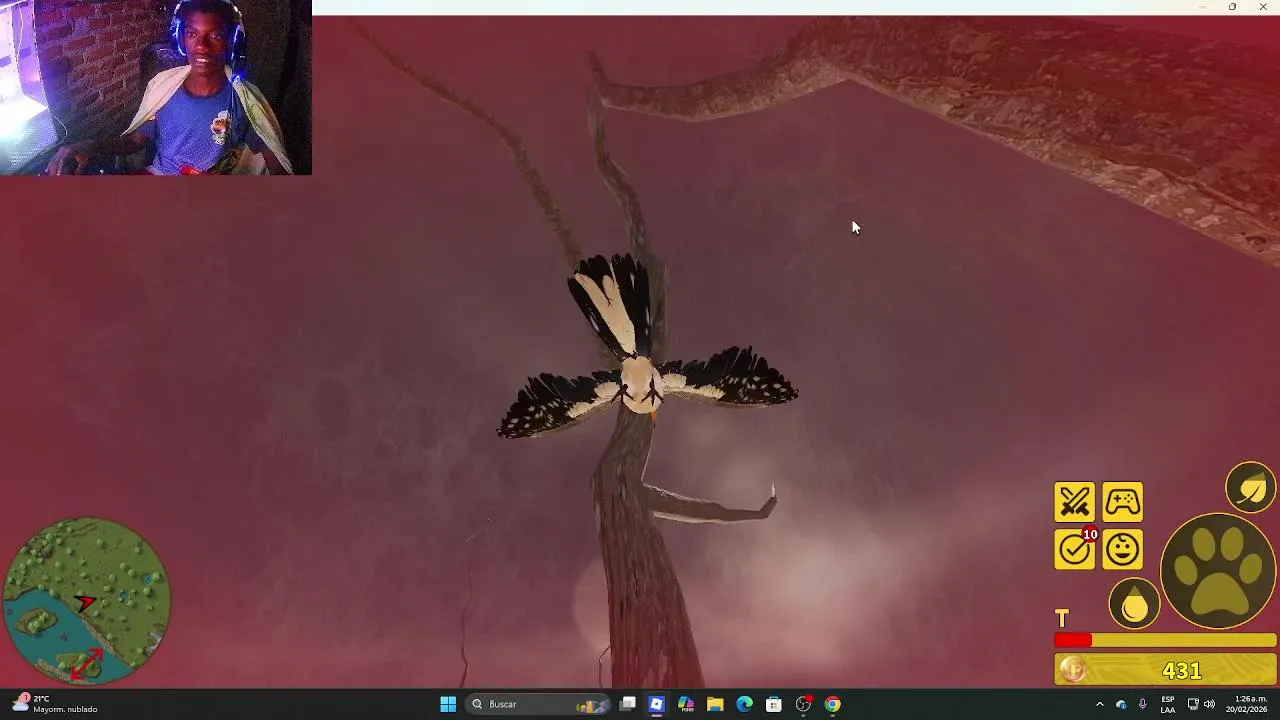Image resolution: width=1280 pixels, height=720 pixels.
Task: Click the OneDrive cloud tray icon
Action: tap(1121, 704)
